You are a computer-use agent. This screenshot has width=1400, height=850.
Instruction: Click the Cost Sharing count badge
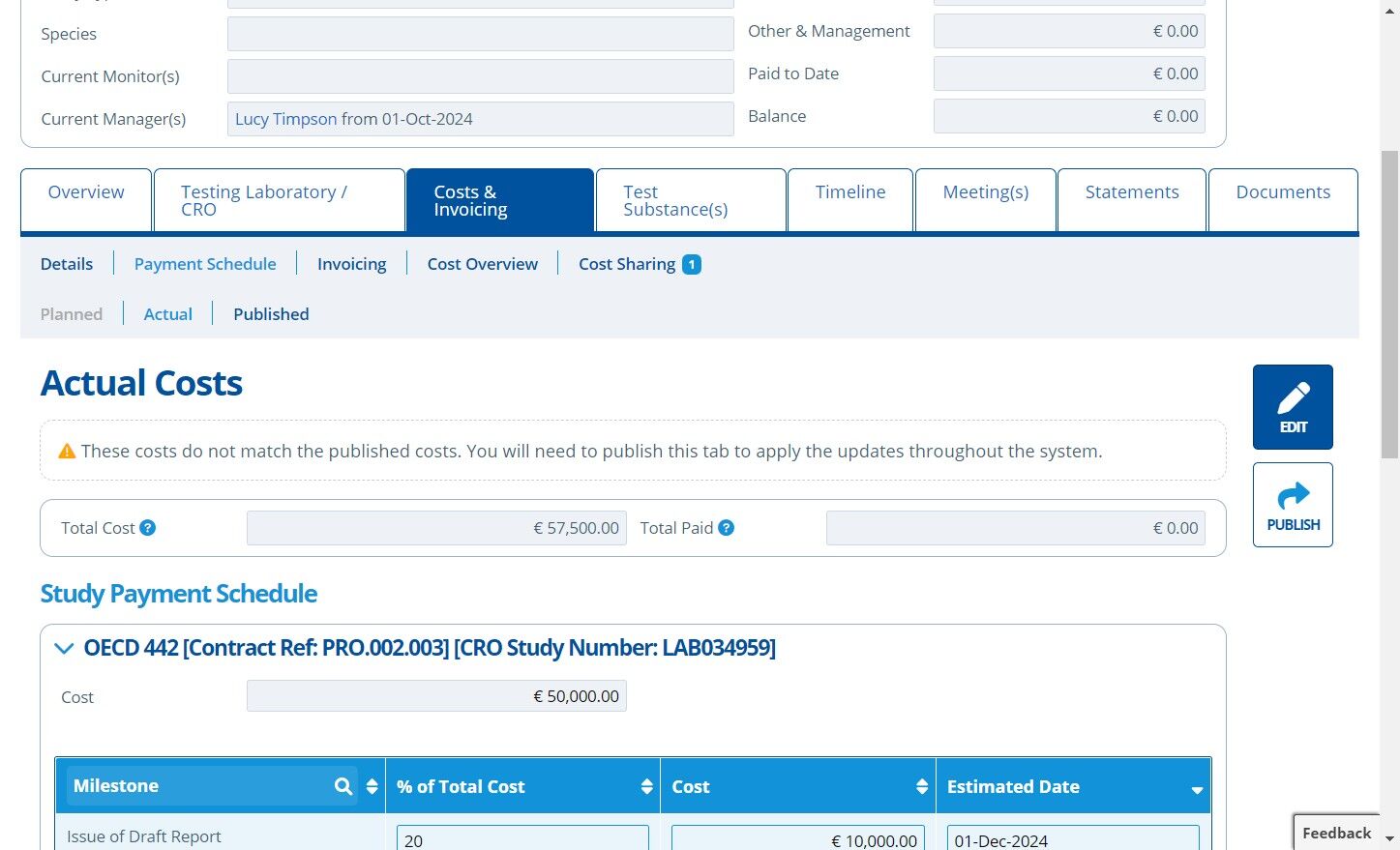click(692, 264)
